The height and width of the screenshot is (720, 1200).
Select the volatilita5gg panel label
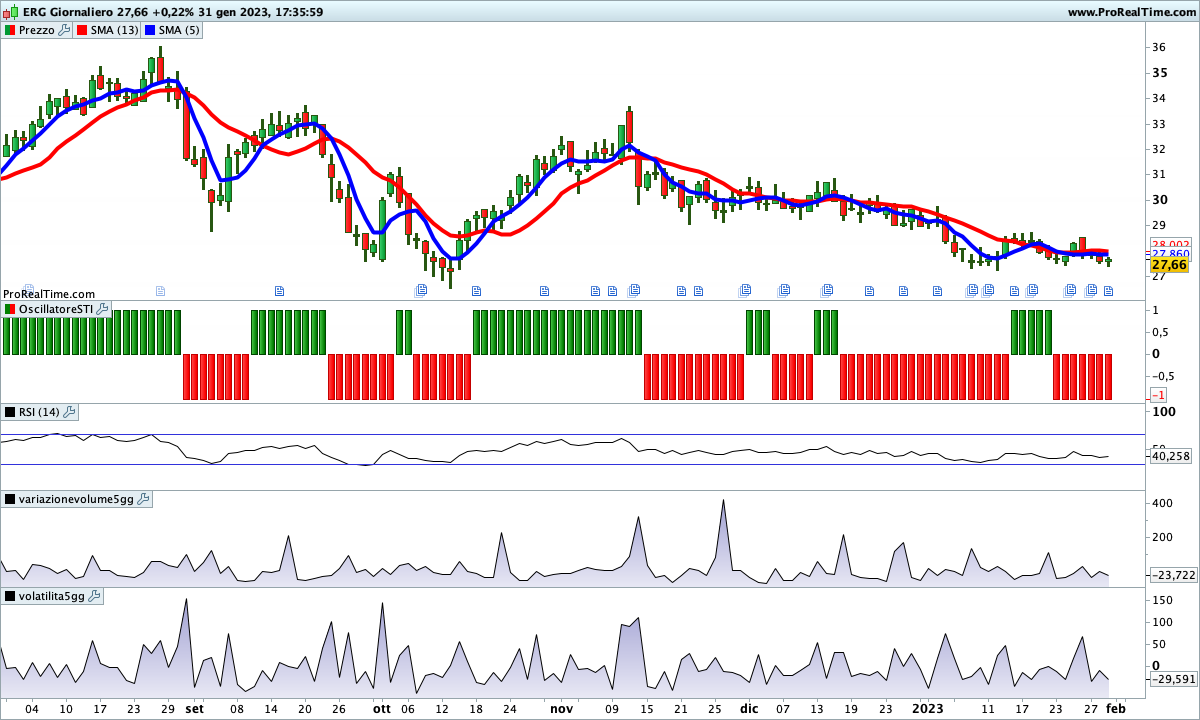[x=52, y=596]
